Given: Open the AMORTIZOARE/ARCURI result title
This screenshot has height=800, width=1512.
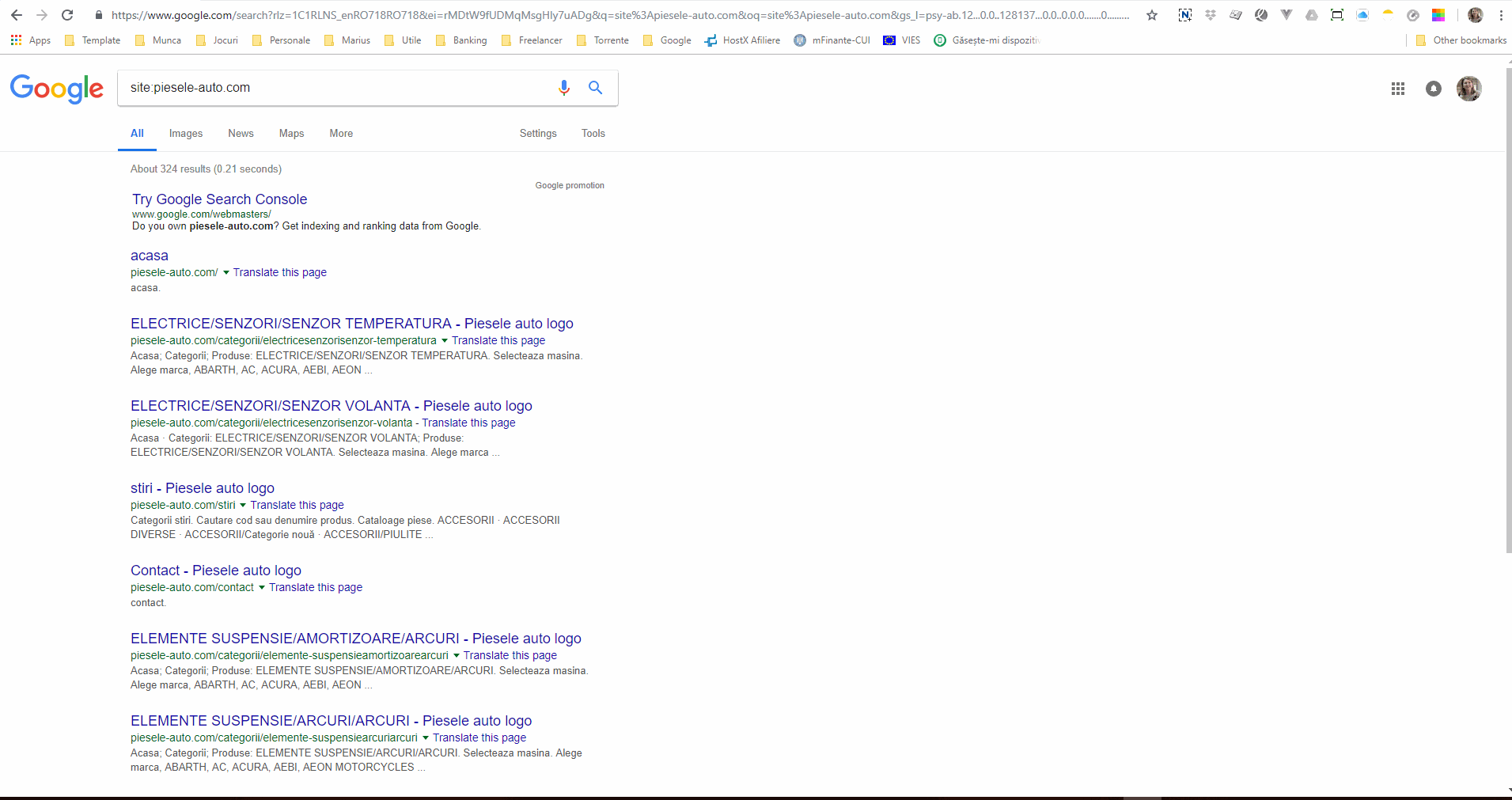Looking at the screenshot, I should (356, 639).
